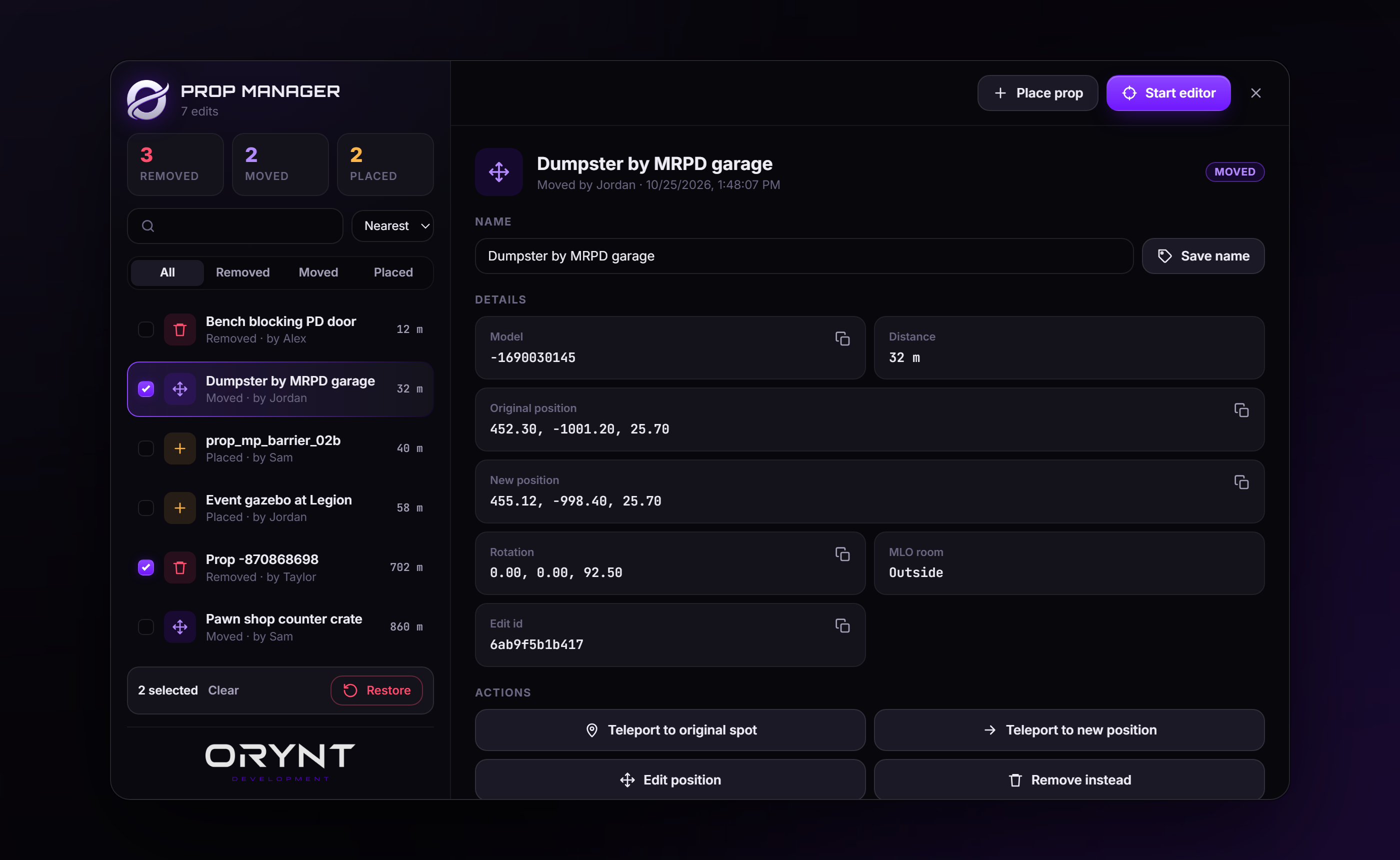
Task: Click trash icon on Bench blocking PD door
Action: [x=179, y=329]
